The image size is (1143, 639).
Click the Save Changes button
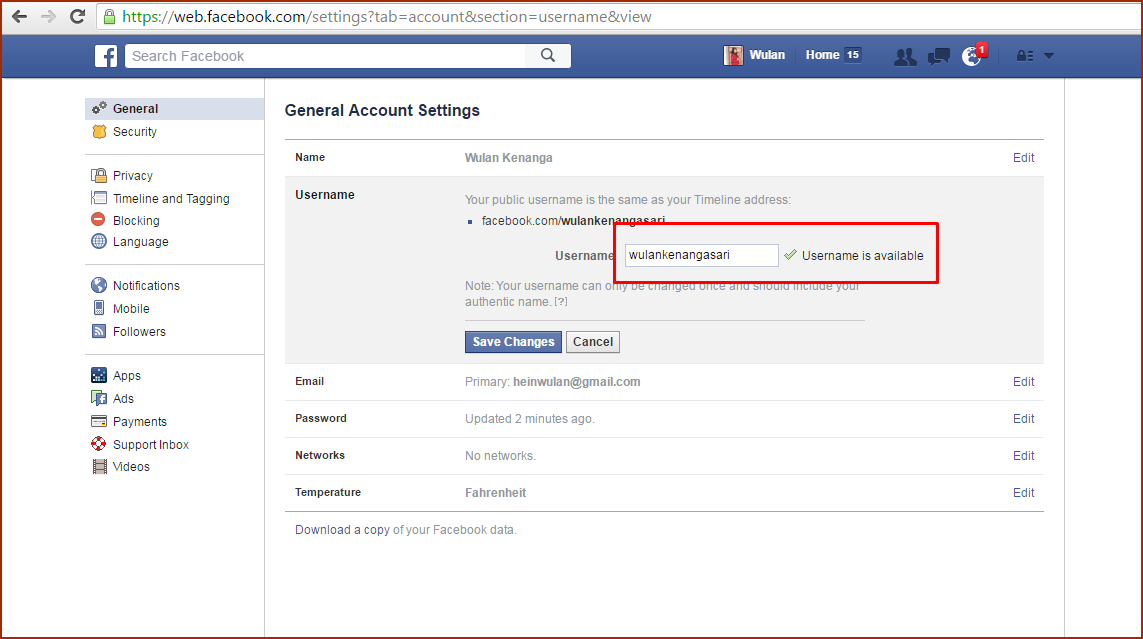pyautogui.click(x=513, y=342)
